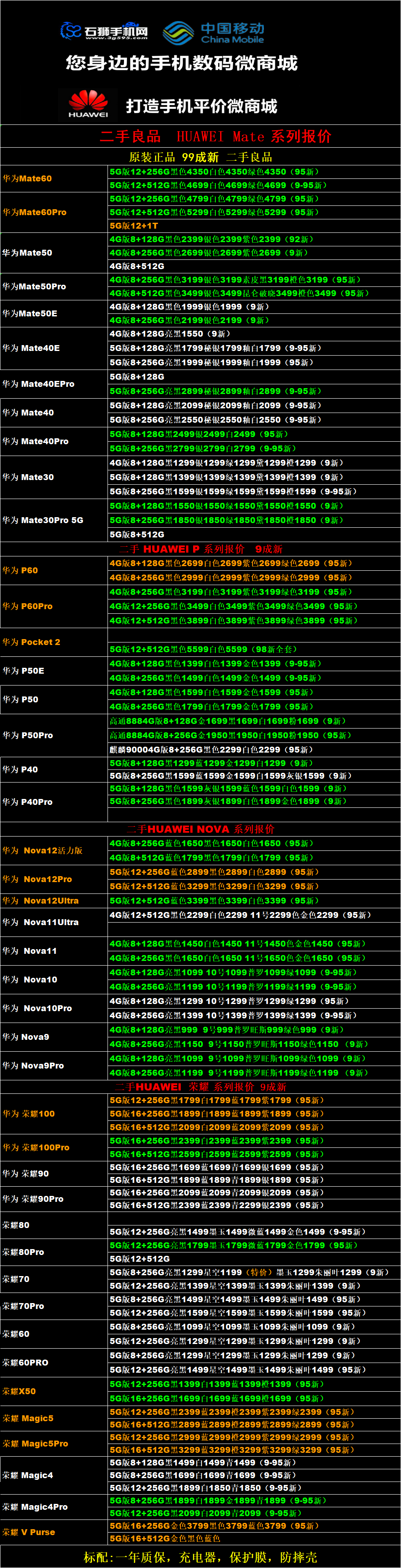The height and width of the screenshot is (1568, 401).
Task: Select the 华为 Mate40EPro model cell
Action: click(54, 384)
